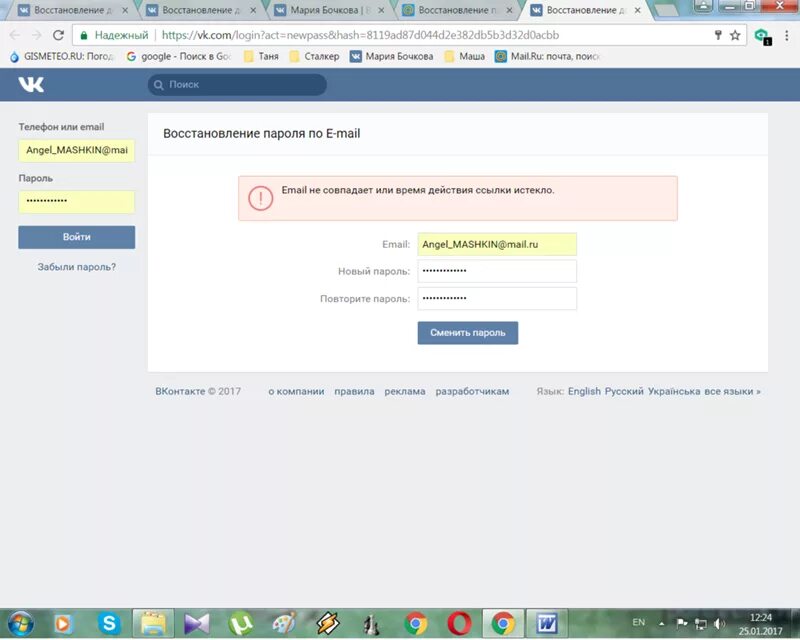Open the Маша bookmarks folder
Viewport: 800px width, 640px height.
point(465,56)
